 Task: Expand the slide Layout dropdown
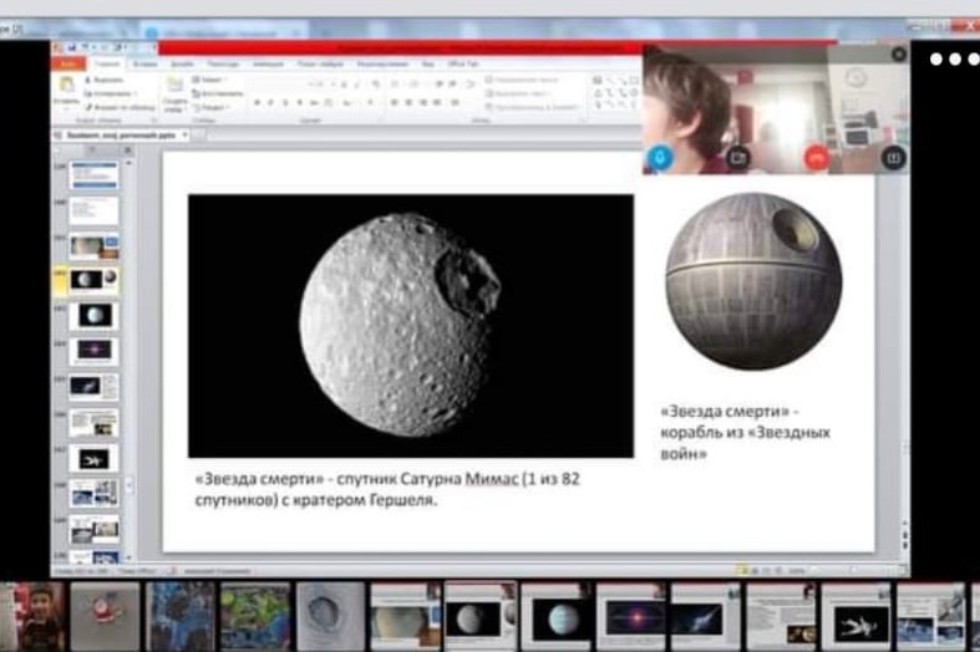point(211,79)
